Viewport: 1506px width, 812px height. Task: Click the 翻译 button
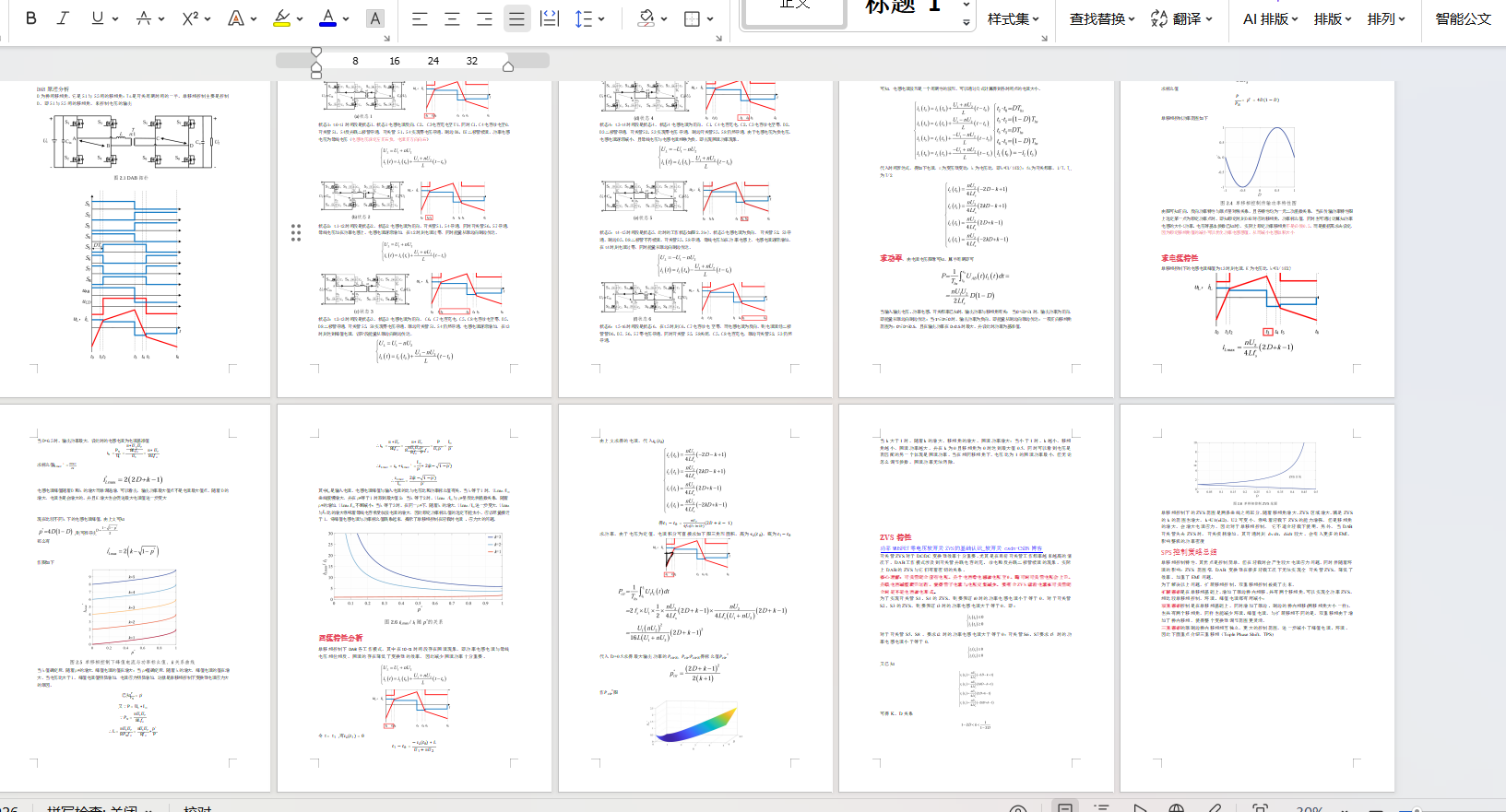(1181, 18)
